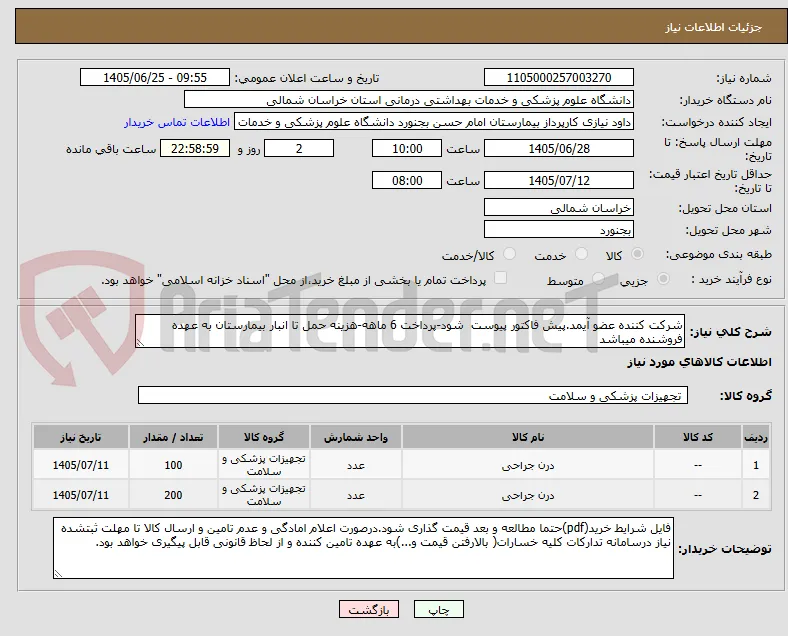Click the resize handle of buyer notes box
The height and width of the screenshot is (636, 788).
coord(58,573)
